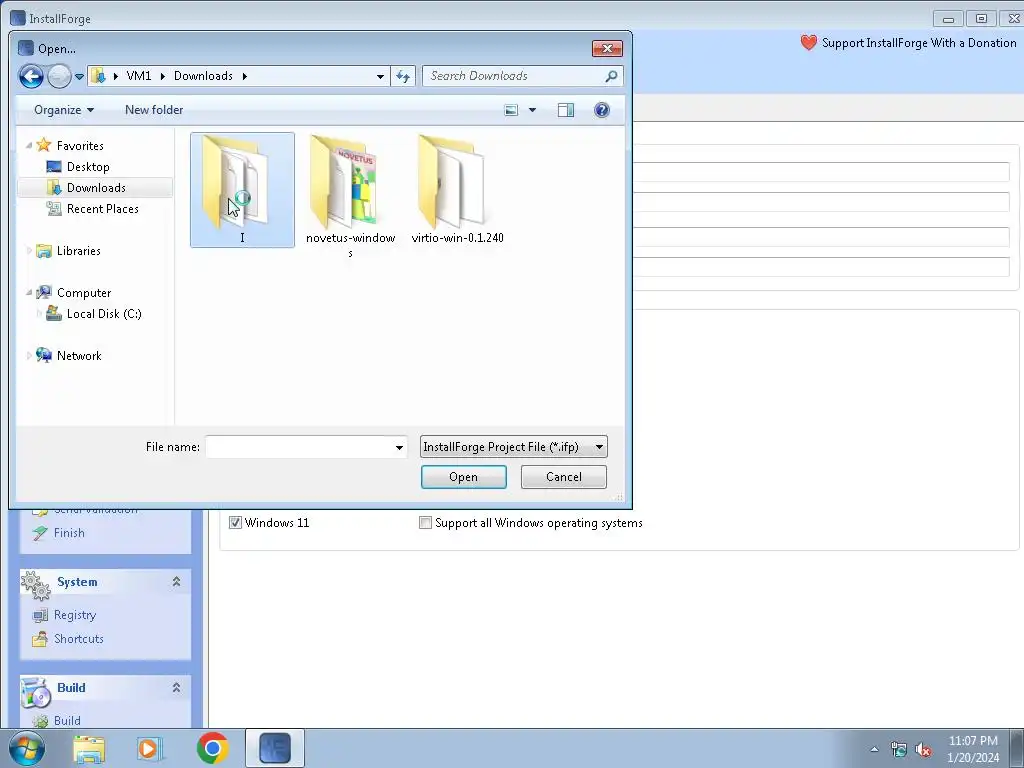Toggle the preview pane icon
Viewport: 1024px width, 768px height.
(x=566, y=110)
